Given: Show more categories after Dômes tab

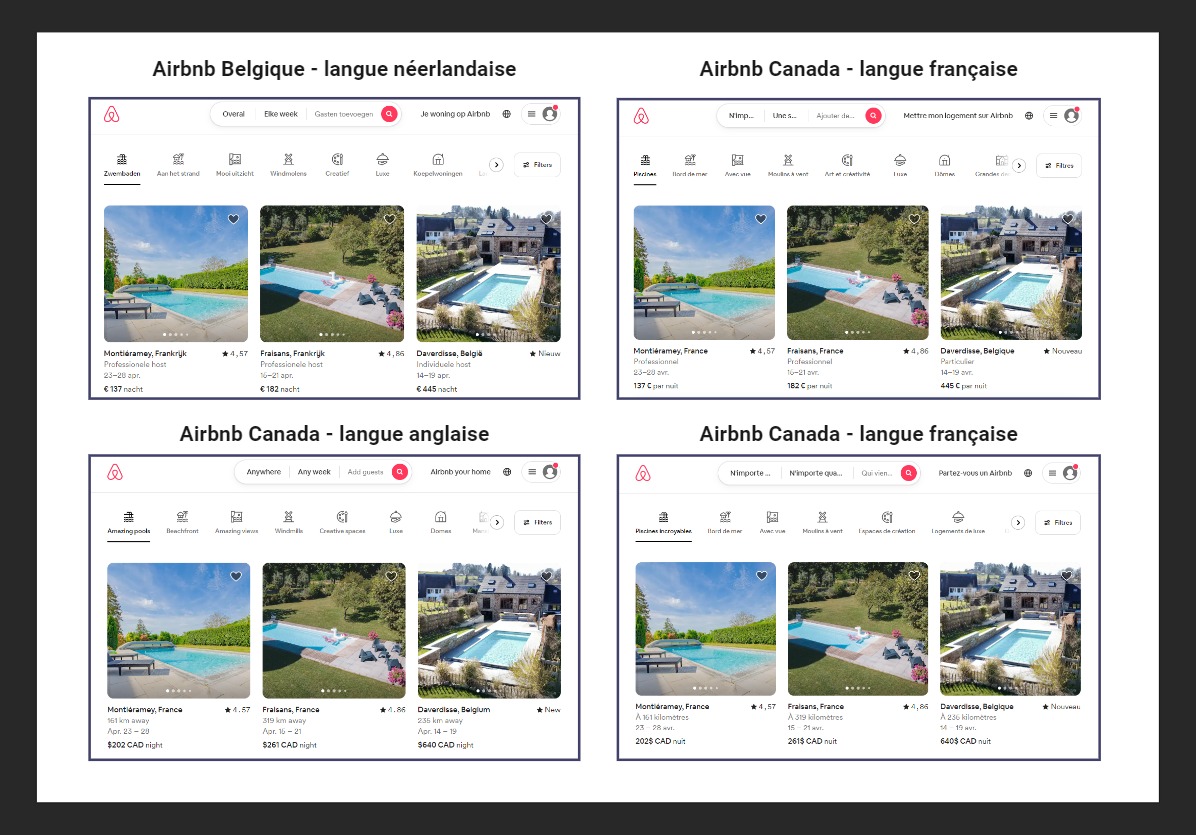Looking at the screenshot, I should tap(1019, 165).
